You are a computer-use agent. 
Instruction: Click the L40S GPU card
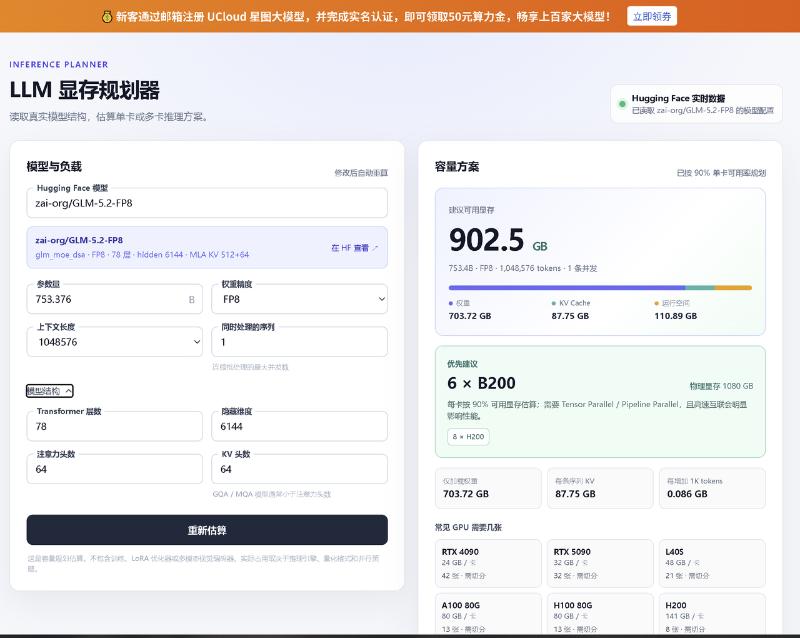tap(712, 563)
